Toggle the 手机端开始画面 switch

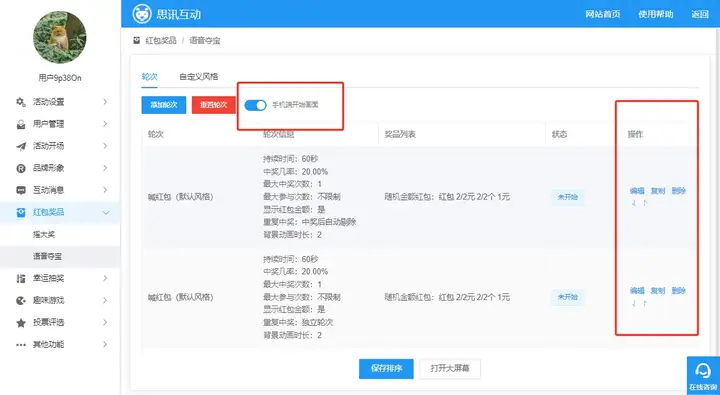pos(255,105)
